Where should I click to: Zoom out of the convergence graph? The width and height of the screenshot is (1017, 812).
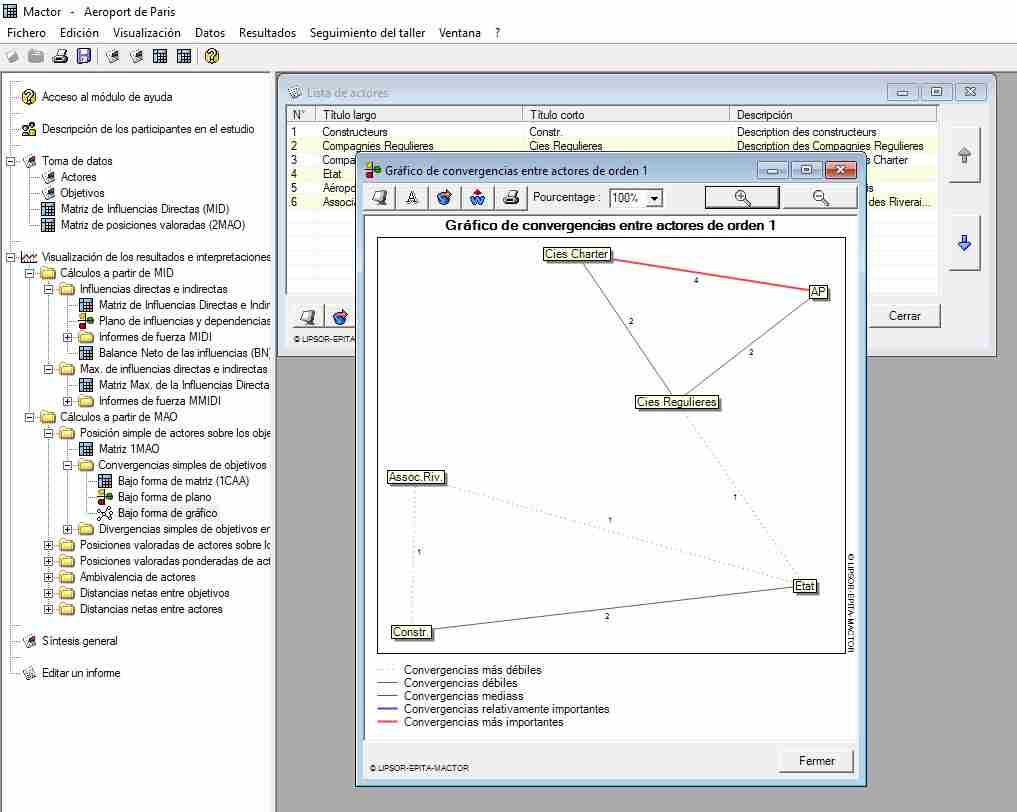point(820,197)
